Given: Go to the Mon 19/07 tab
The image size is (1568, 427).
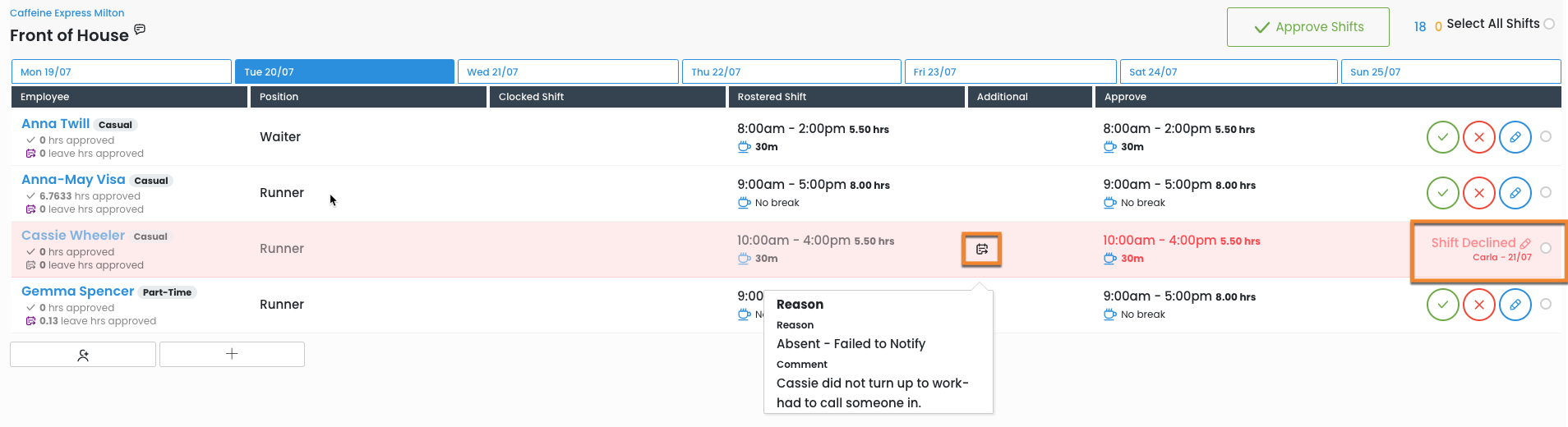Looking at the screenshot, I should (121, 71).
